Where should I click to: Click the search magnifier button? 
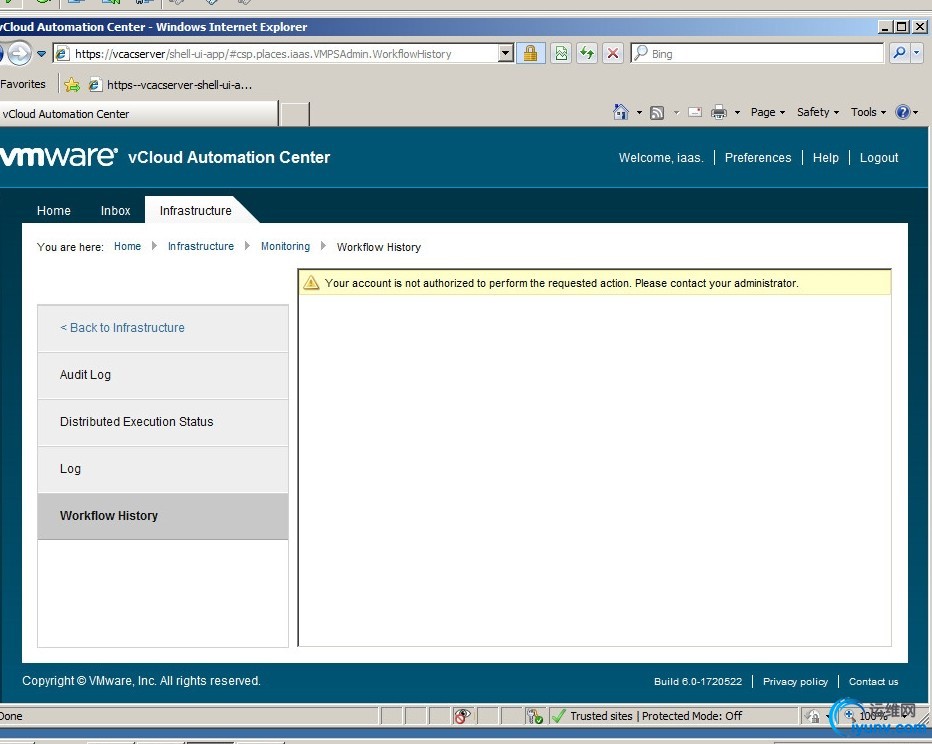point(899,53)
